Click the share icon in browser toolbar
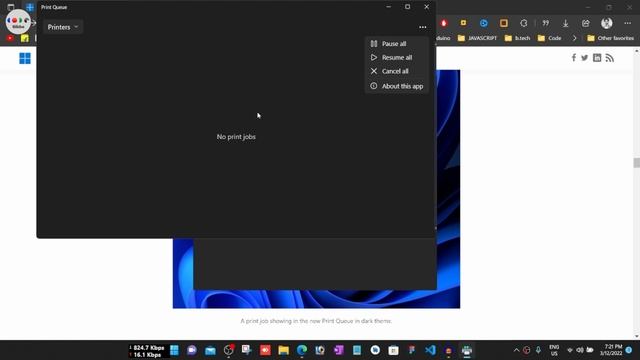 tap(586, 23)
